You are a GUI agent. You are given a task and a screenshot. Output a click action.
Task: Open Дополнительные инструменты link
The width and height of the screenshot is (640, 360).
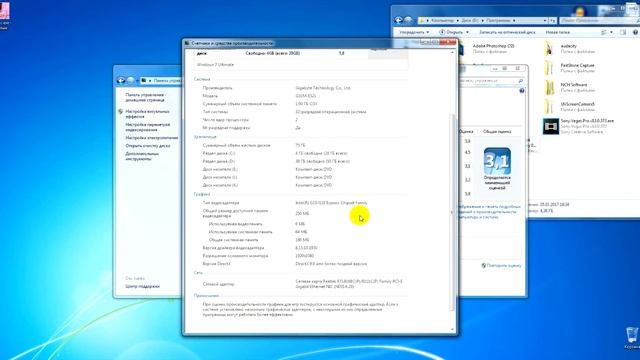(142, 156)
